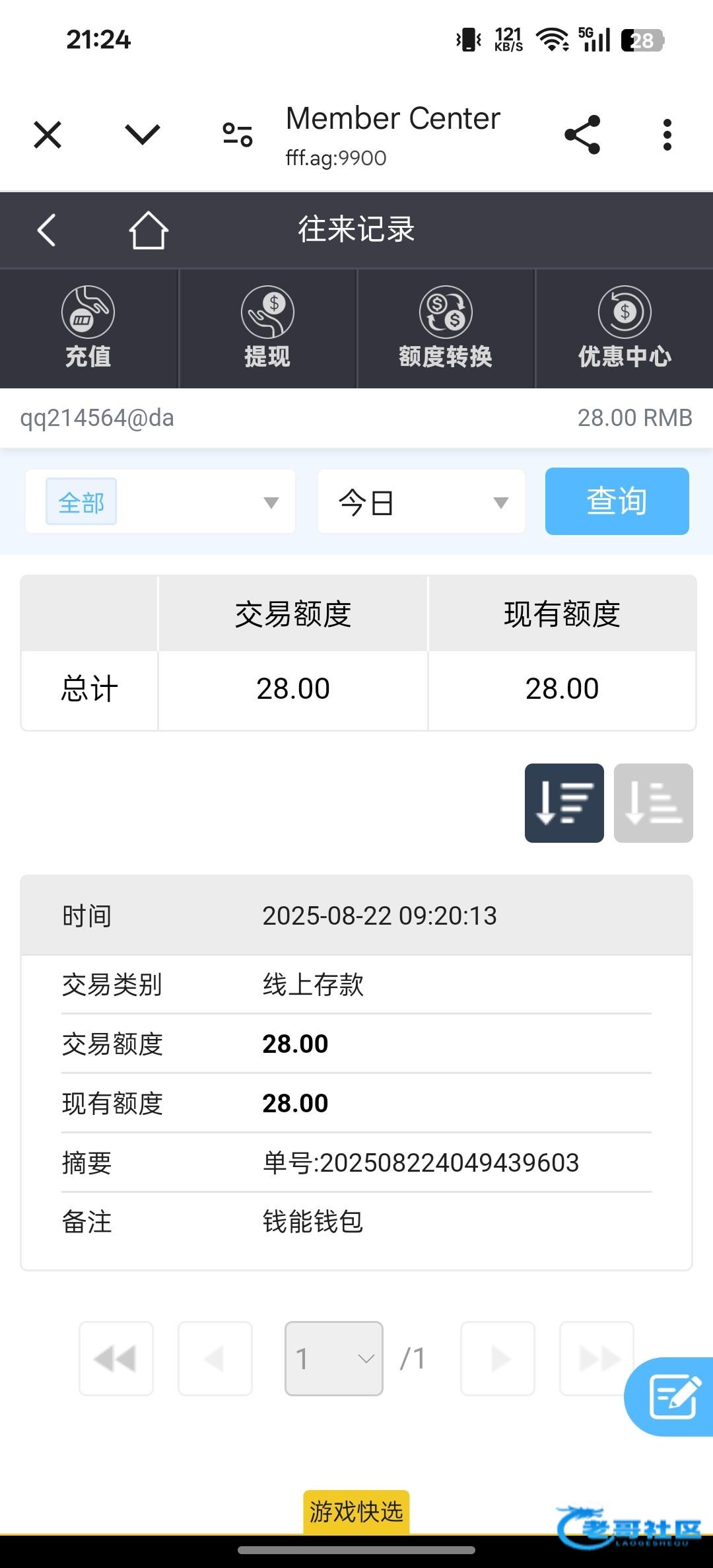Open the browser site settings icon
The image size is (713, 1568).
[238, 135]
